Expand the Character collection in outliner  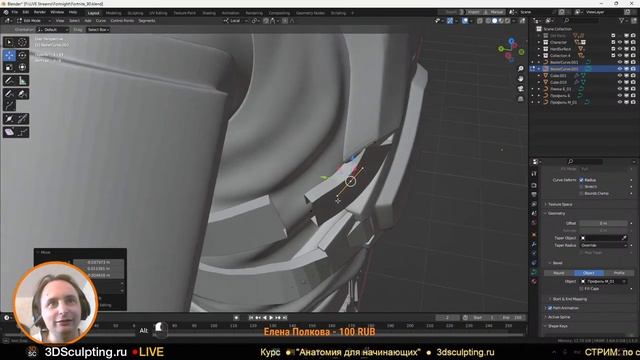click(x=539, y=42)
